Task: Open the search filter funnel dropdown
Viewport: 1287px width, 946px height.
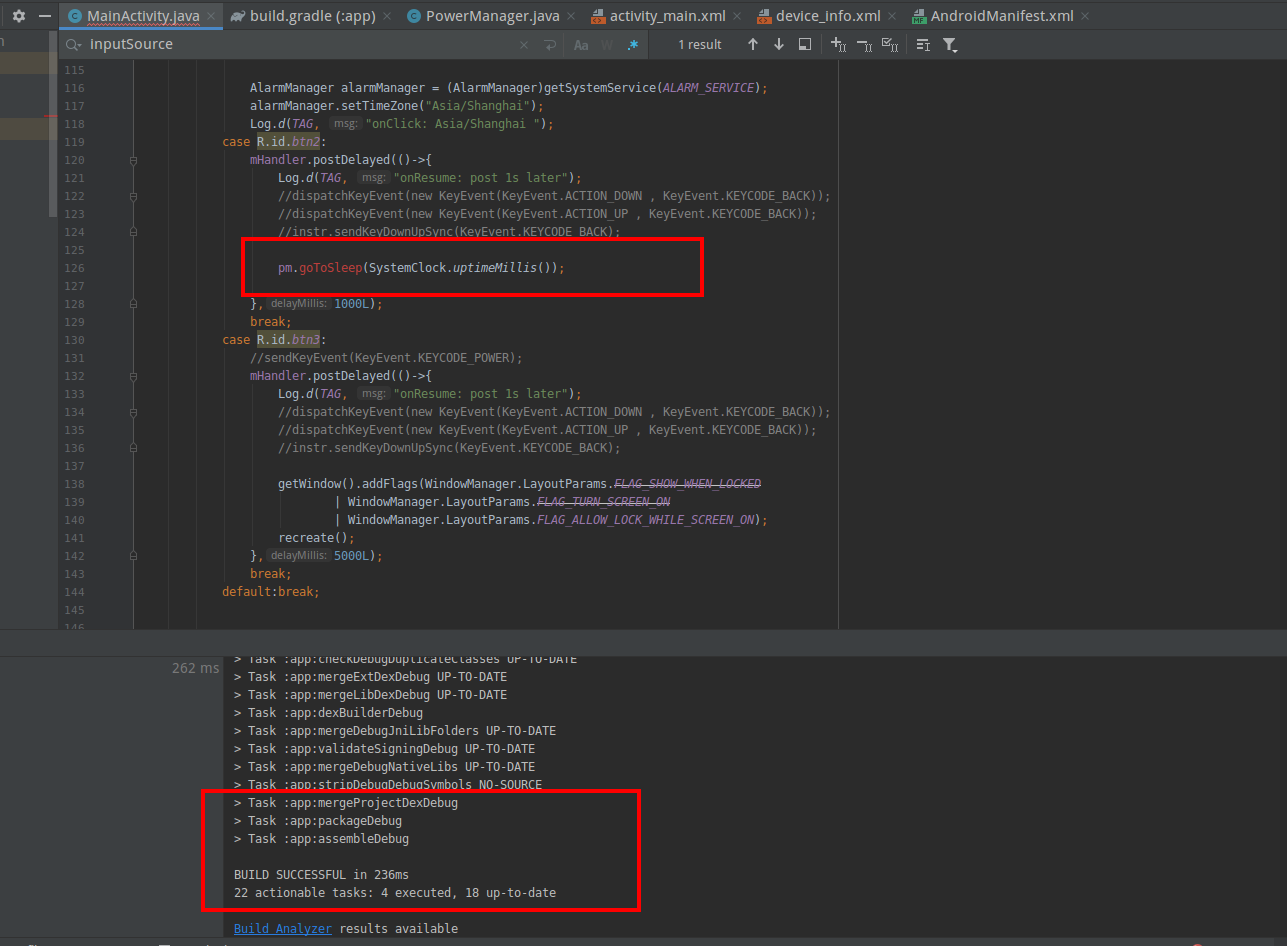Action: click(x=950, y=45)
